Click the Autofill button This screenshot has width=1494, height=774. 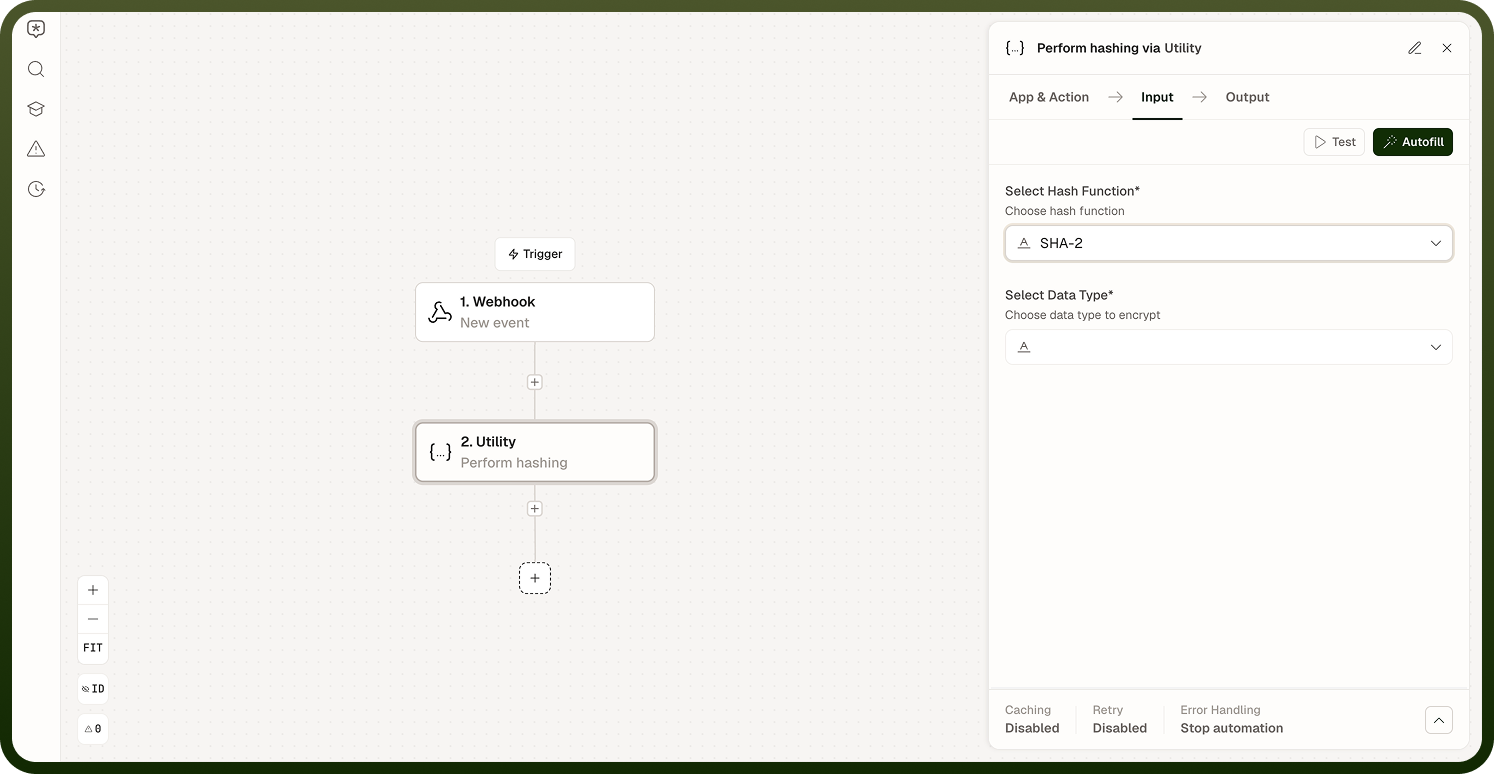point(1412,142)
